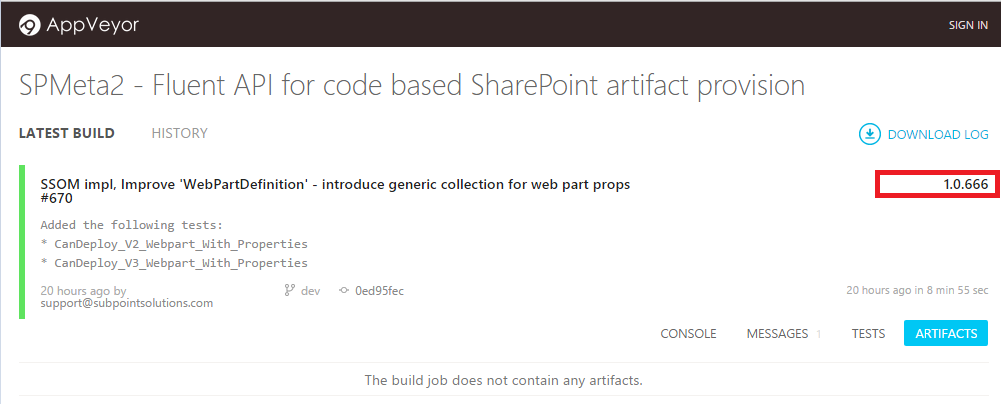This screenshot has width=1001, height=404.
Task: Click the AppVeyor logo icon
Action: [x=29, y=26]
